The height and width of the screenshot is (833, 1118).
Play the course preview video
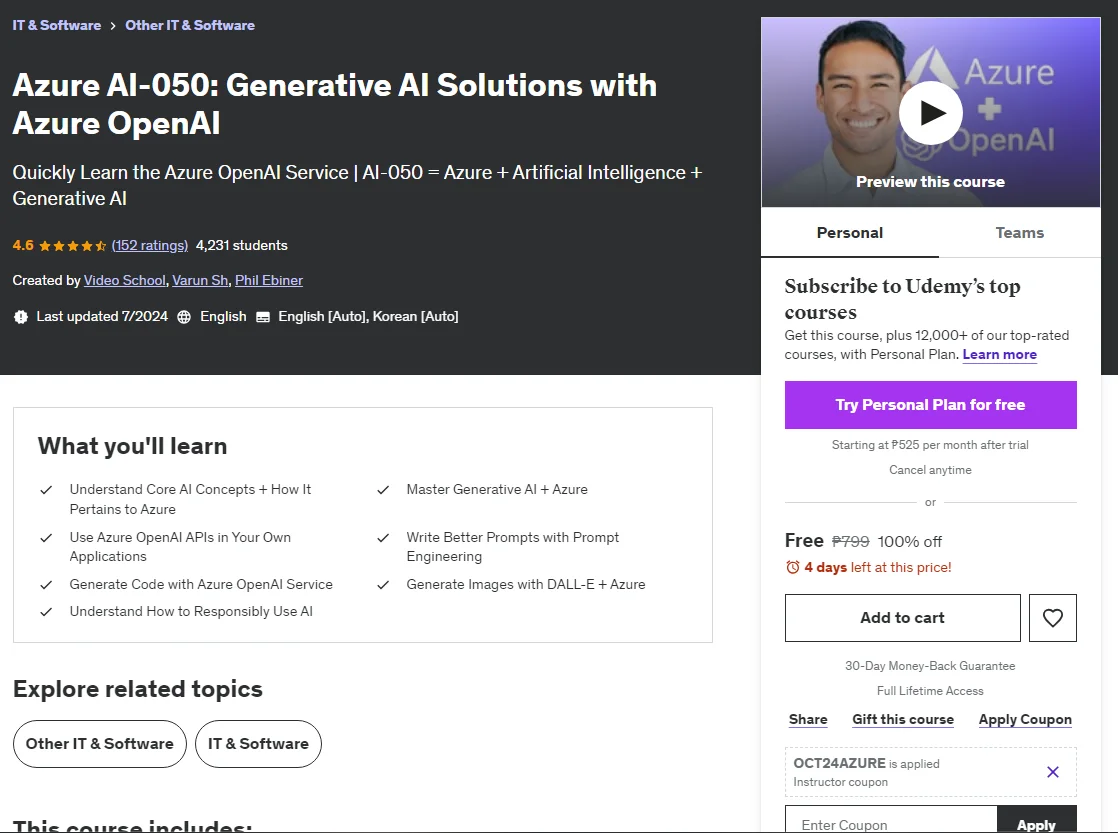(x=930, y=113)
